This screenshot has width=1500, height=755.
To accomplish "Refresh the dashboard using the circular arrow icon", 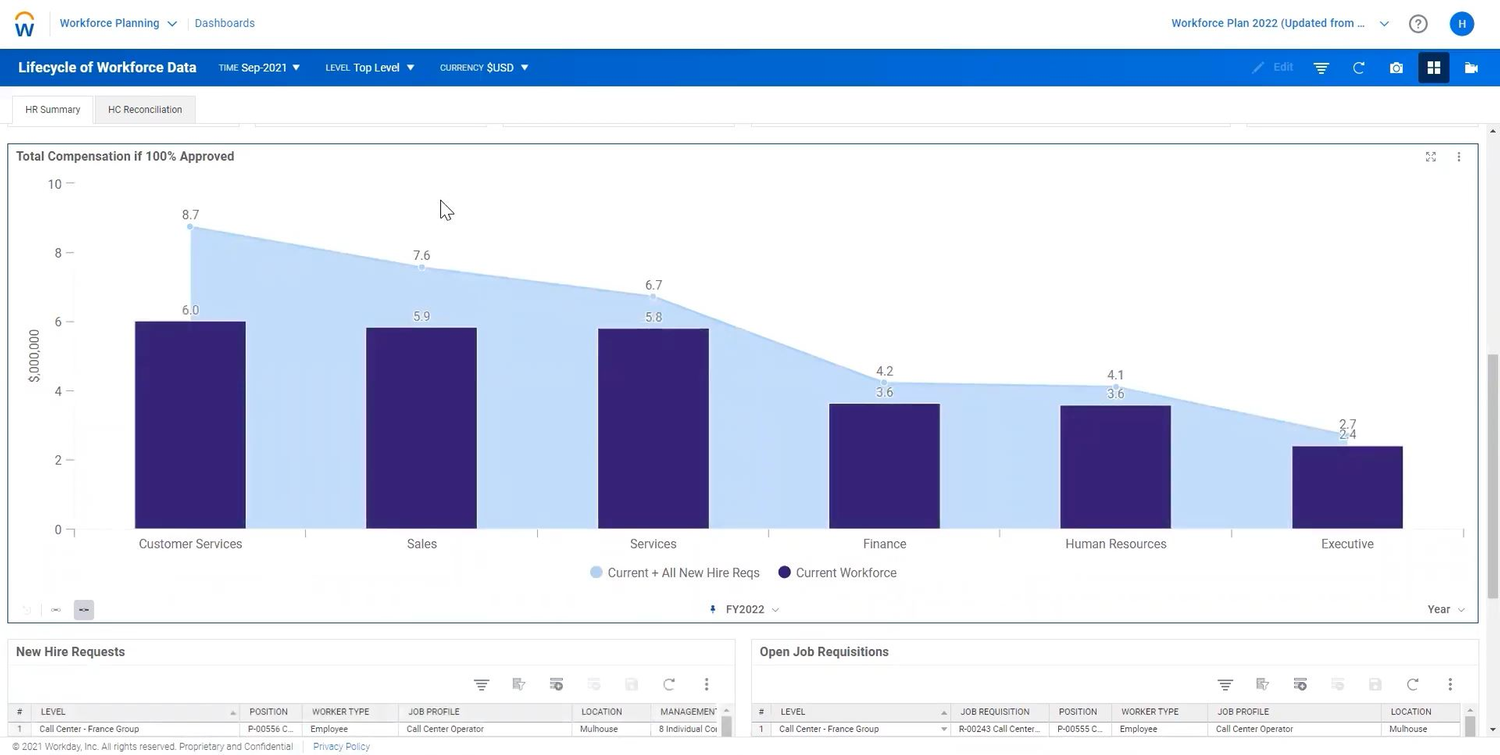I will pyautogui.click(x=1358, y=67).
